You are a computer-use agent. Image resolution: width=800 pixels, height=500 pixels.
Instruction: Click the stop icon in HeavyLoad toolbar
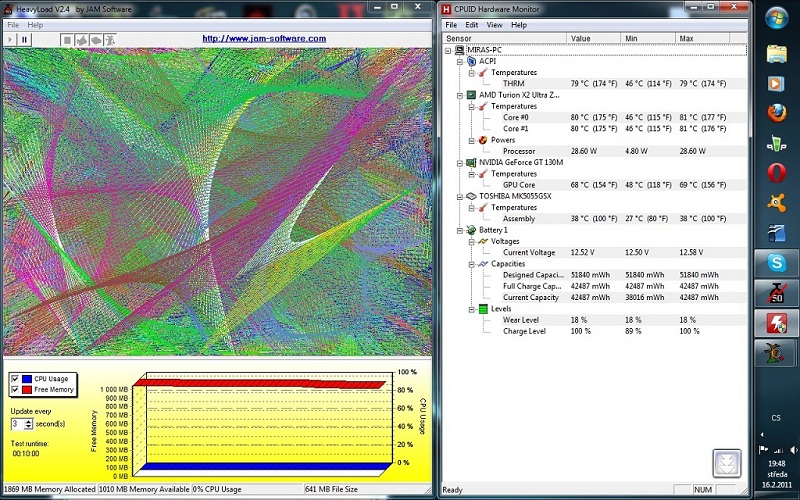click(x=67, y=39)
